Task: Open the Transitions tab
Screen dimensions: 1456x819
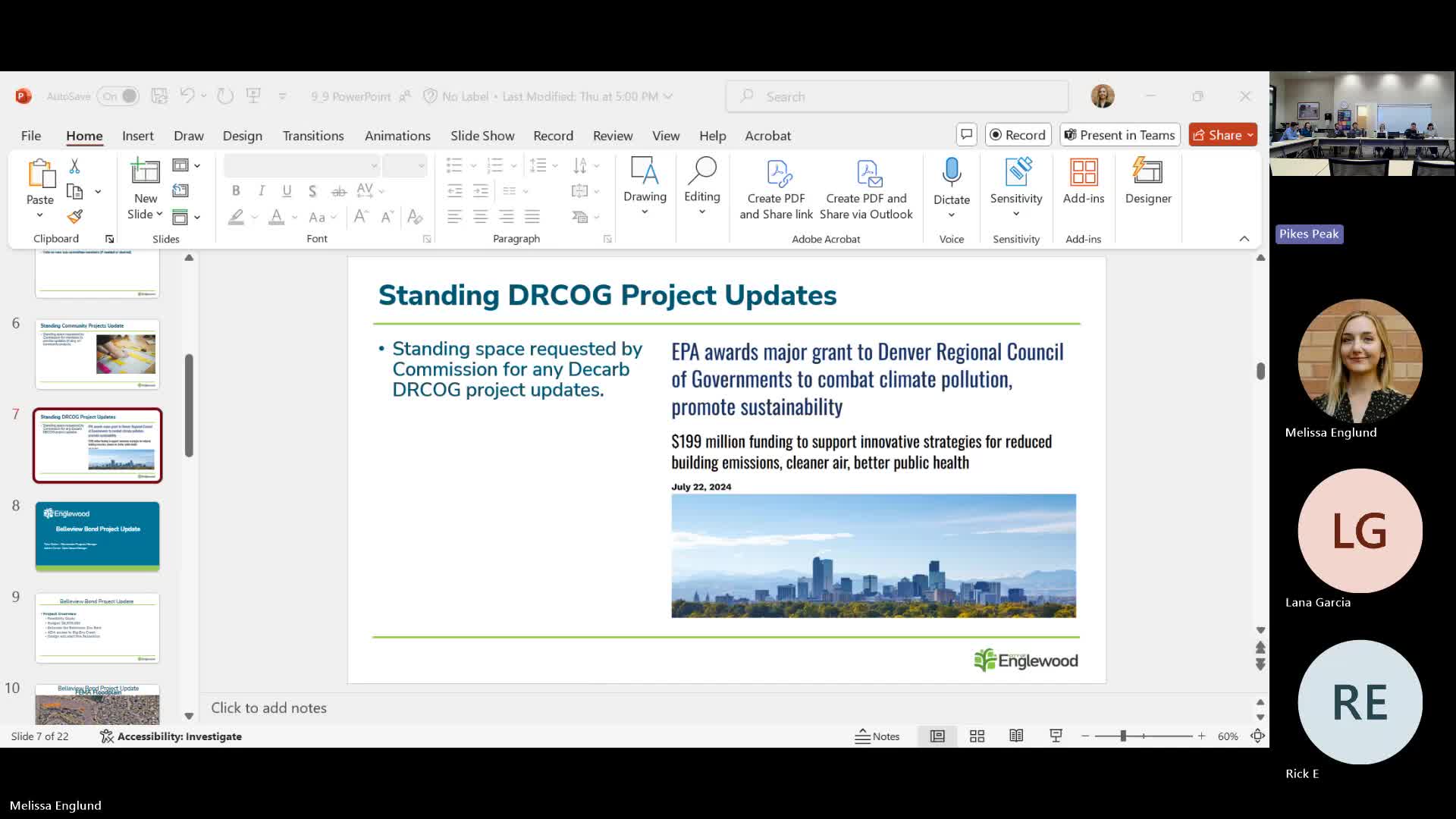Action: [312, 136]
